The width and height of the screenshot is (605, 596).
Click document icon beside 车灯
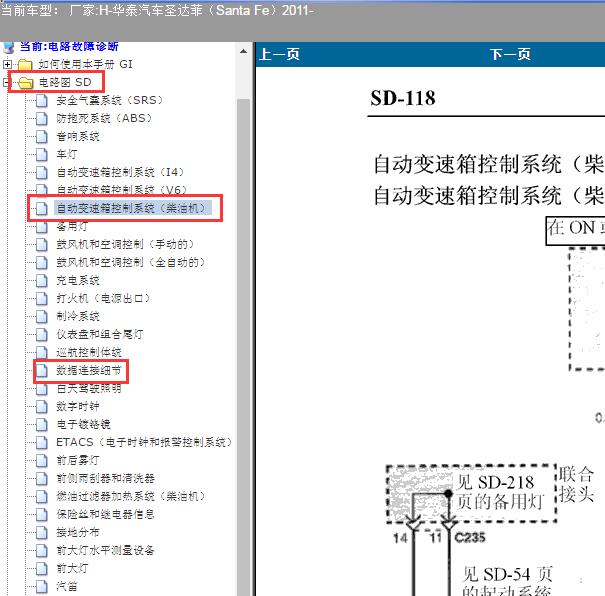coord(42,154)
